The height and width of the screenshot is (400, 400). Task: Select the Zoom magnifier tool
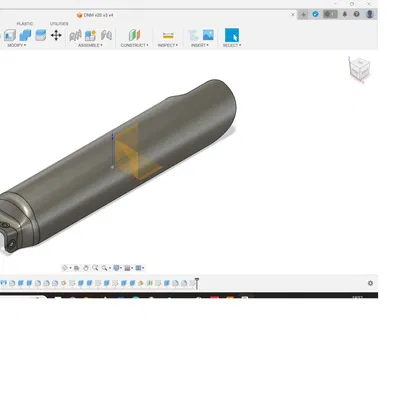coord(95,268)
